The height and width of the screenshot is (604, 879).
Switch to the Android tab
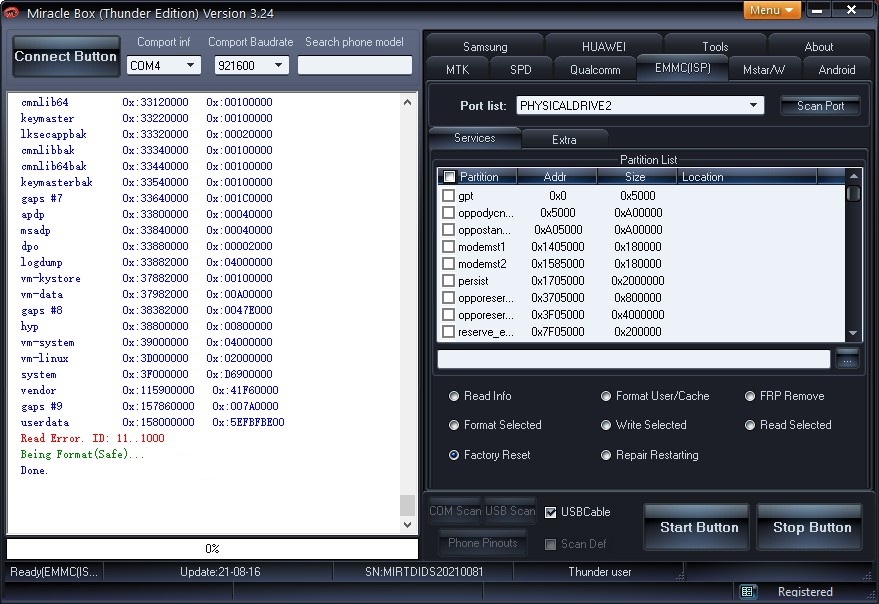coord(836,70)
